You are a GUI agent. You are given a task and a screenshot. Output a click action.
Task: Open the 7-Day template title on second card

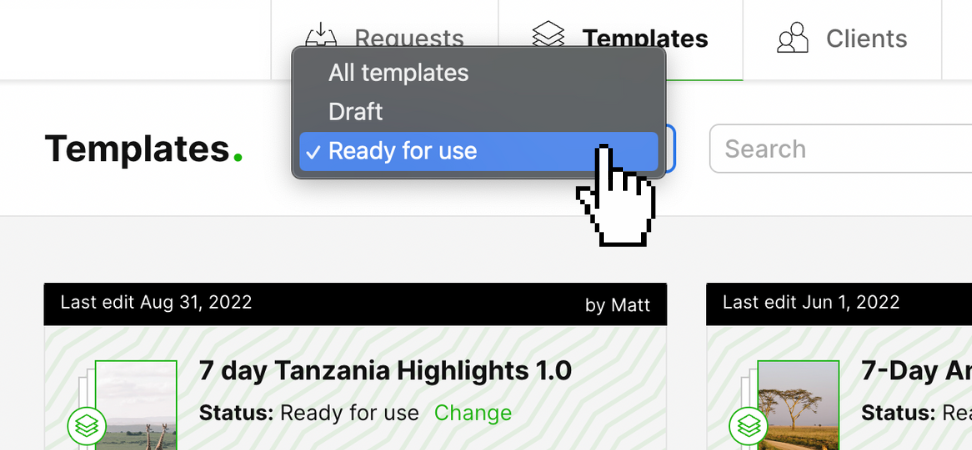tap(915, 371)
